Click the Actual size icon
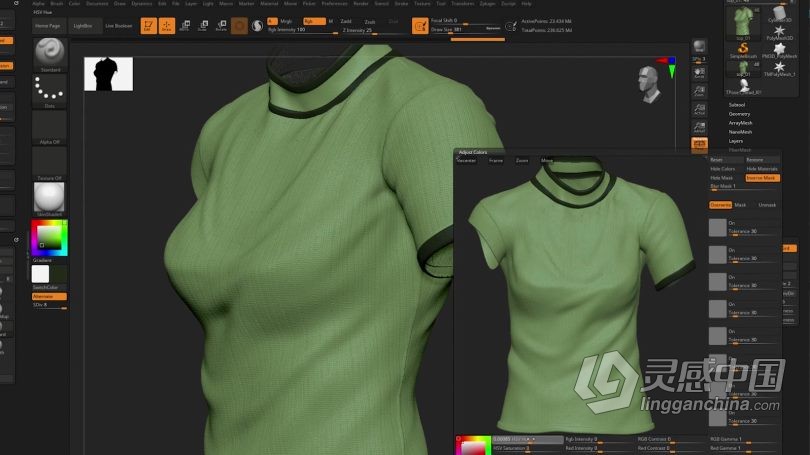The height and width of the screenshot is (455, 810). [699, 109]
